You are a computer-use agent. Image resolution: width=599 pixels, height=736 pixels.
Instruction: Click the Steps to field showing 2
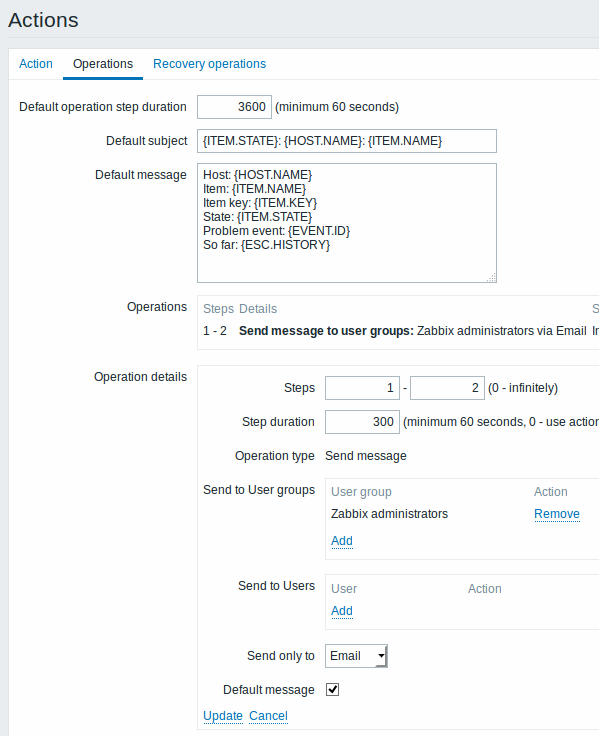tap(447, 388)
